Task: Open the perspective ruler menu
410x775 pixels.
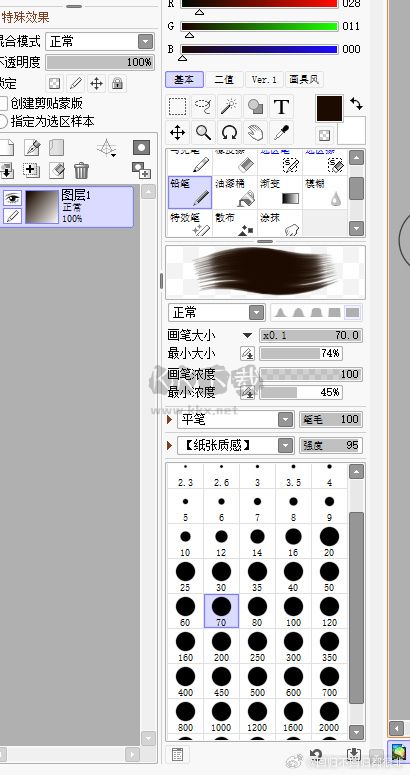Action: 107,148
